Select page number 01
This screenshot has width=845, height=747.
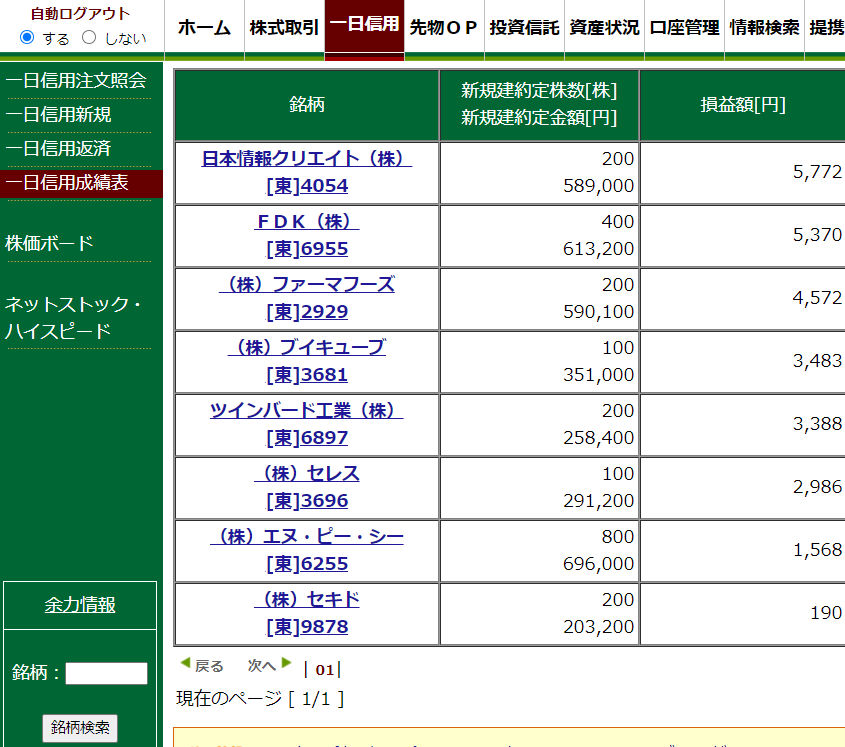tap(324, 670)
